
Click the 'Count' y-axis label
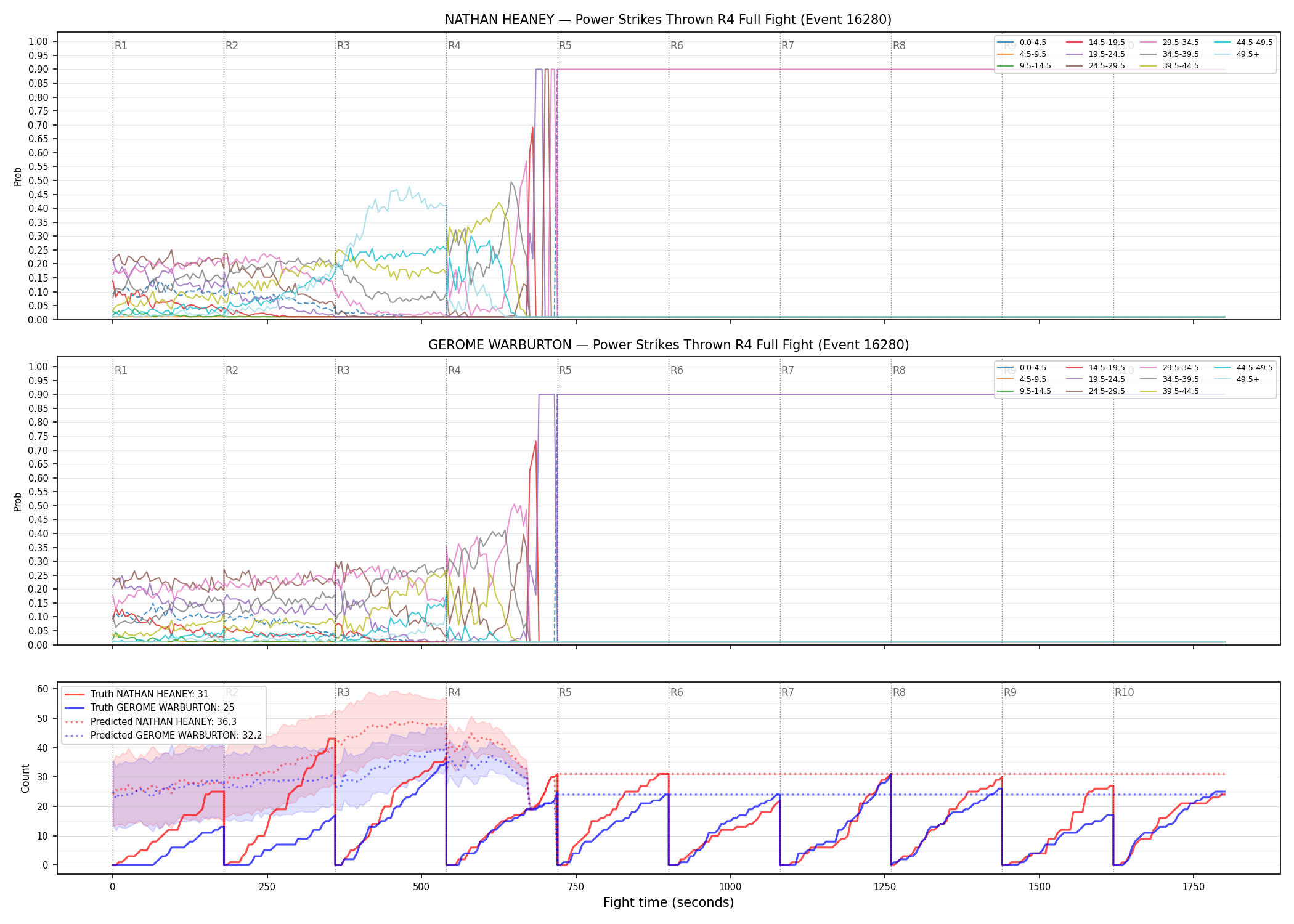[25, 779]
